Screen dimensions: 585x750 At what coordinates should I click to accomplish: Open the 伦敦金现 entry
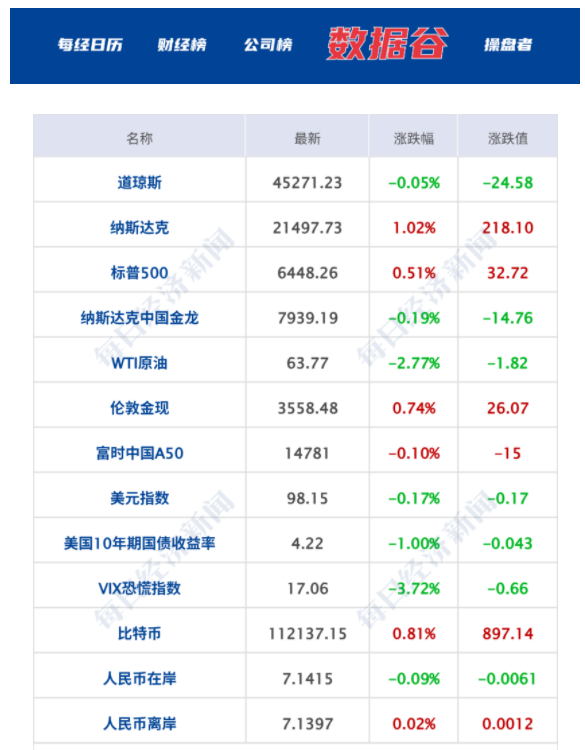tap(139, 408)
